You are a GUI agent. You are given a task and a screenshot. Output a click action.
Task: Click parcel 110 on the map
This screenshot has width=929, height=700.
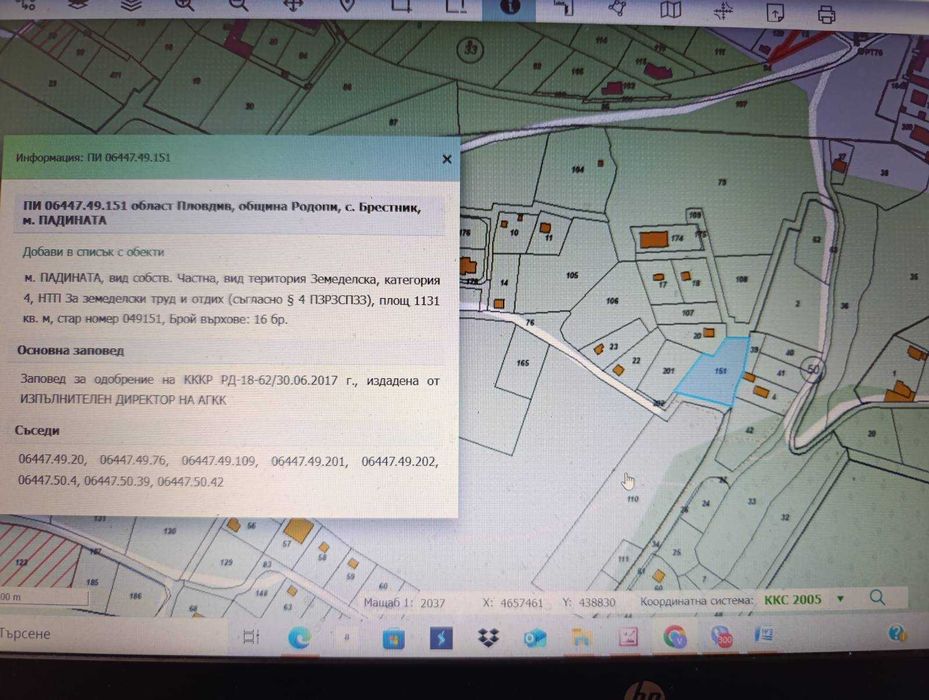pyautogui.click(x=633, y=499)
